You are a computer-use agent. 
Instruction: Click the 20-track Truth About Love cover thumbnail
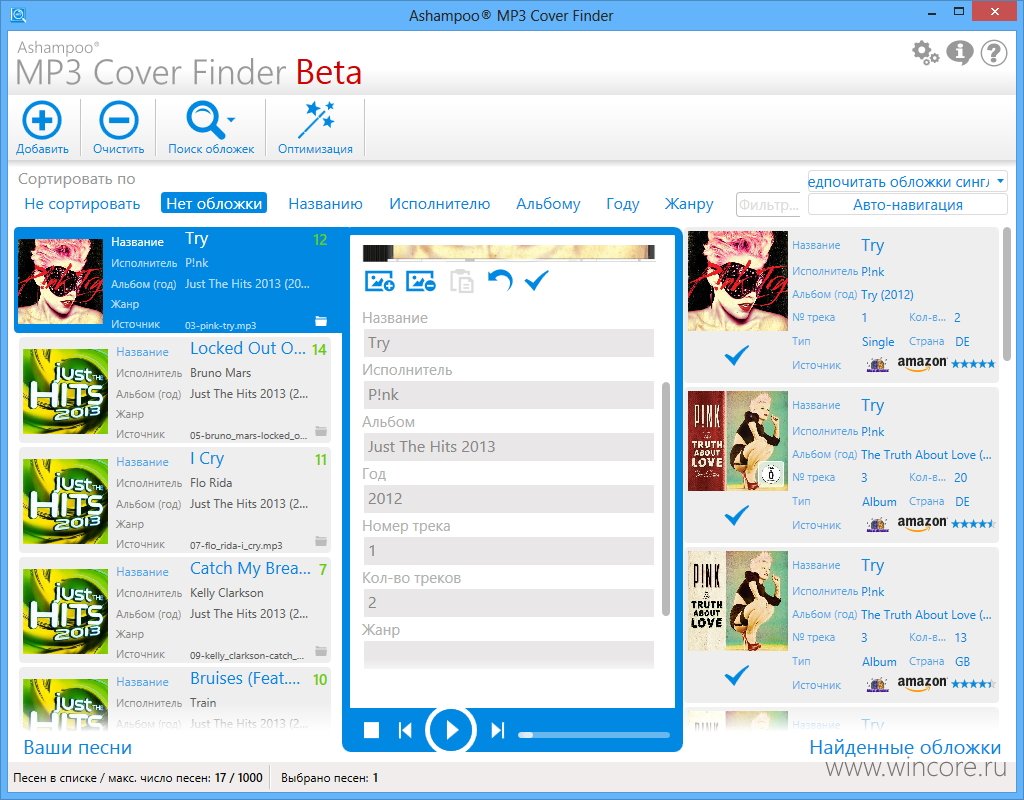738,441
